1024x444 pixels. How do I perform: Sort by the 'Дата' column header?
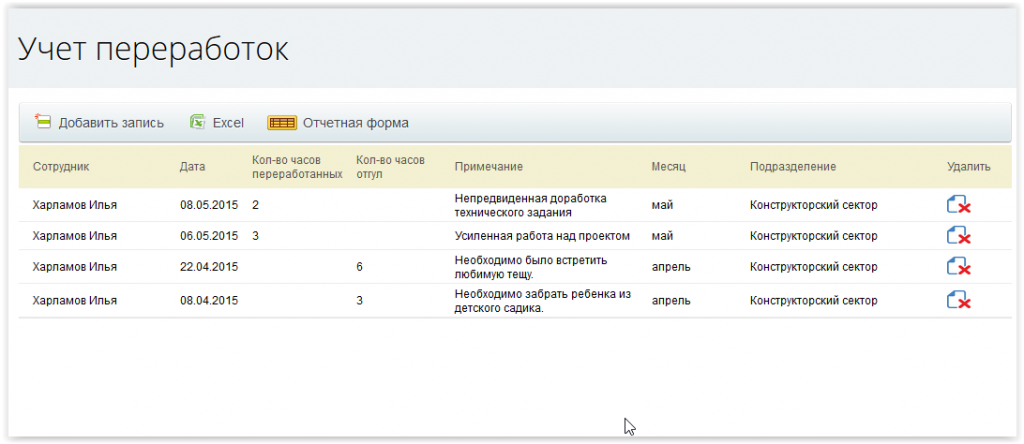[192, 166]
